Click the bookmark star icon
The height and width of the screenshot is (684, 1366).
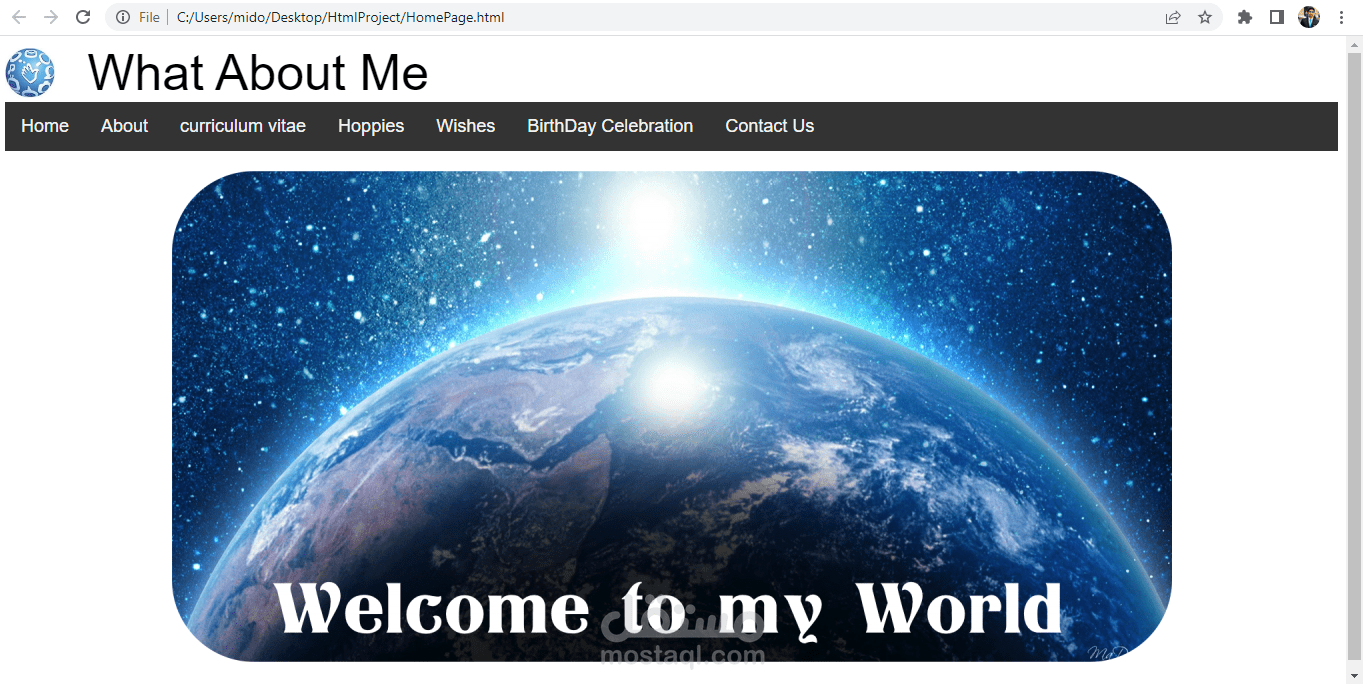click(1205, 17)
